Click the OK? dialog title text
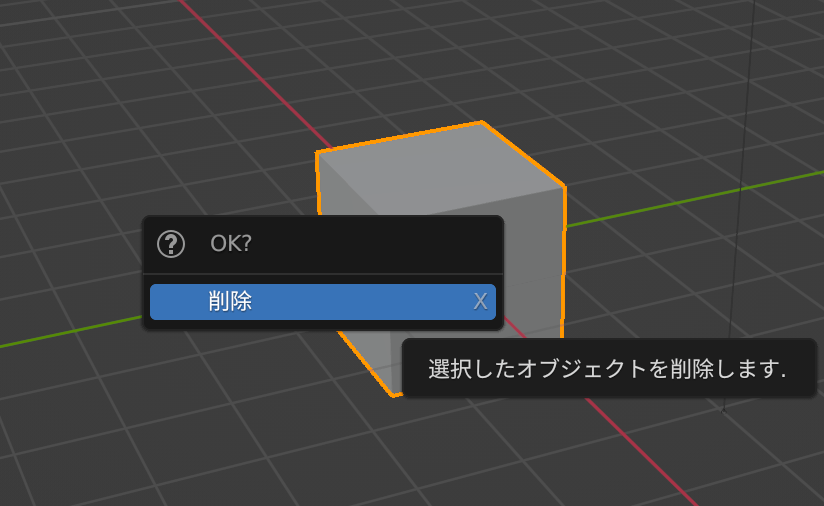This screenshot has height=506, width=824. click(x=231, y=243)
